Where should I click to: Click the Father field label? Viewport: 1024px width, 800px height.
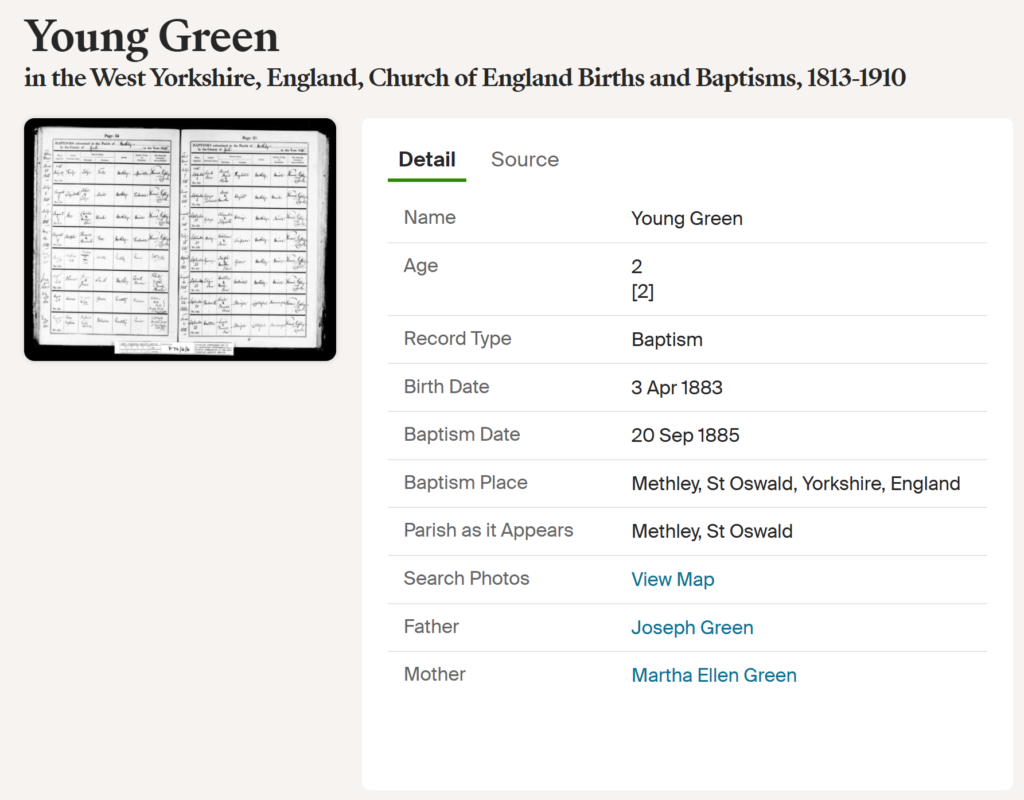click(x=431, y=626)
